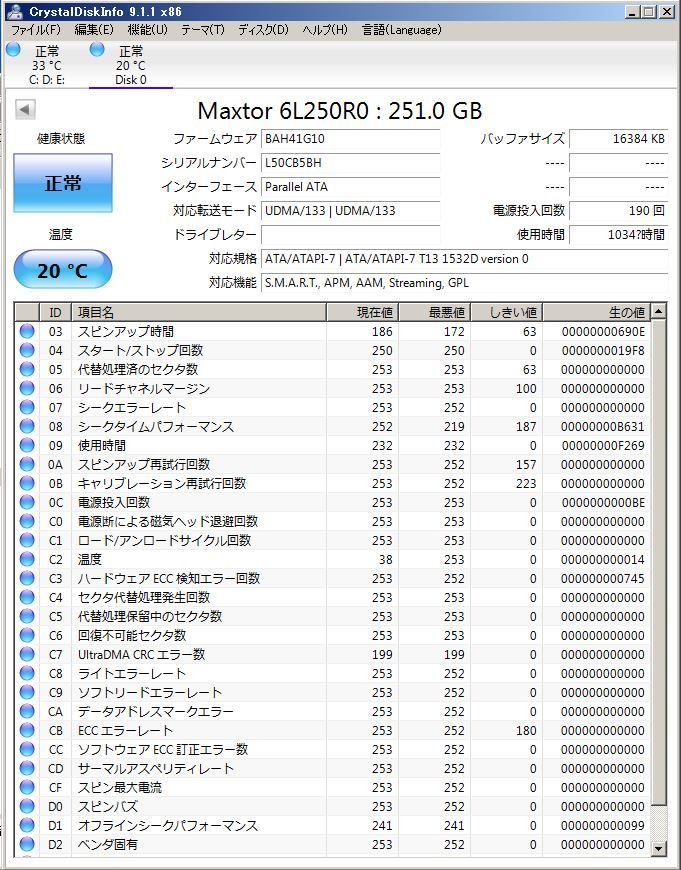Click status circle for スピンバズ row
This screenshot has height=870, width=681.
pos(27,806)
